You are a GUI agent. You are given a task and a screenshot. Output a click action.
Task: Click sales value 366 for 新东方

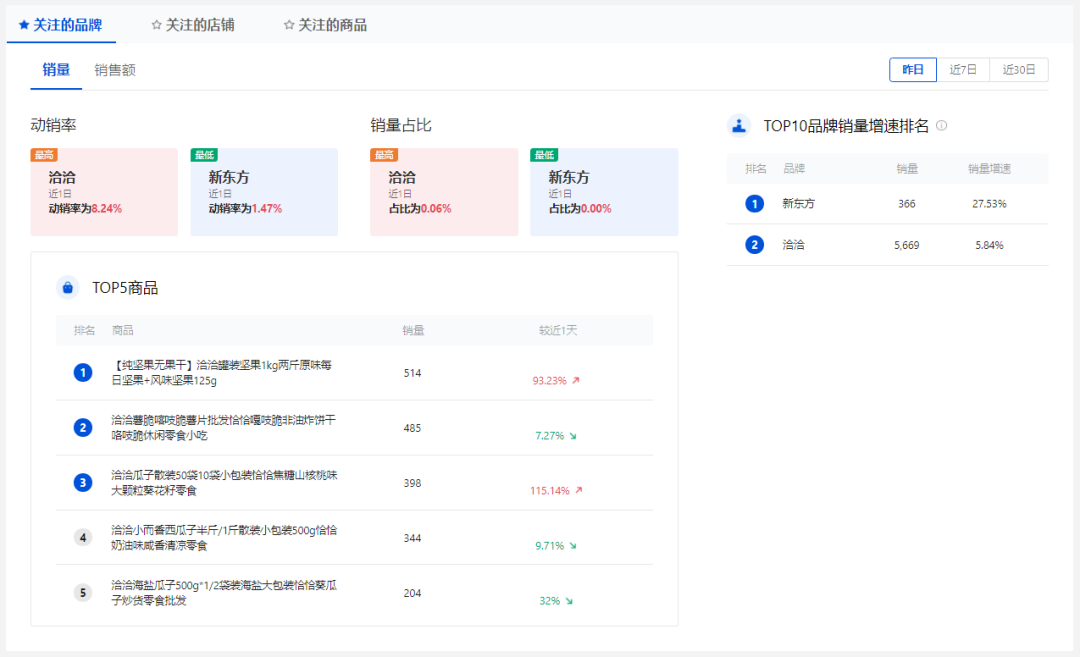[906, 204]
